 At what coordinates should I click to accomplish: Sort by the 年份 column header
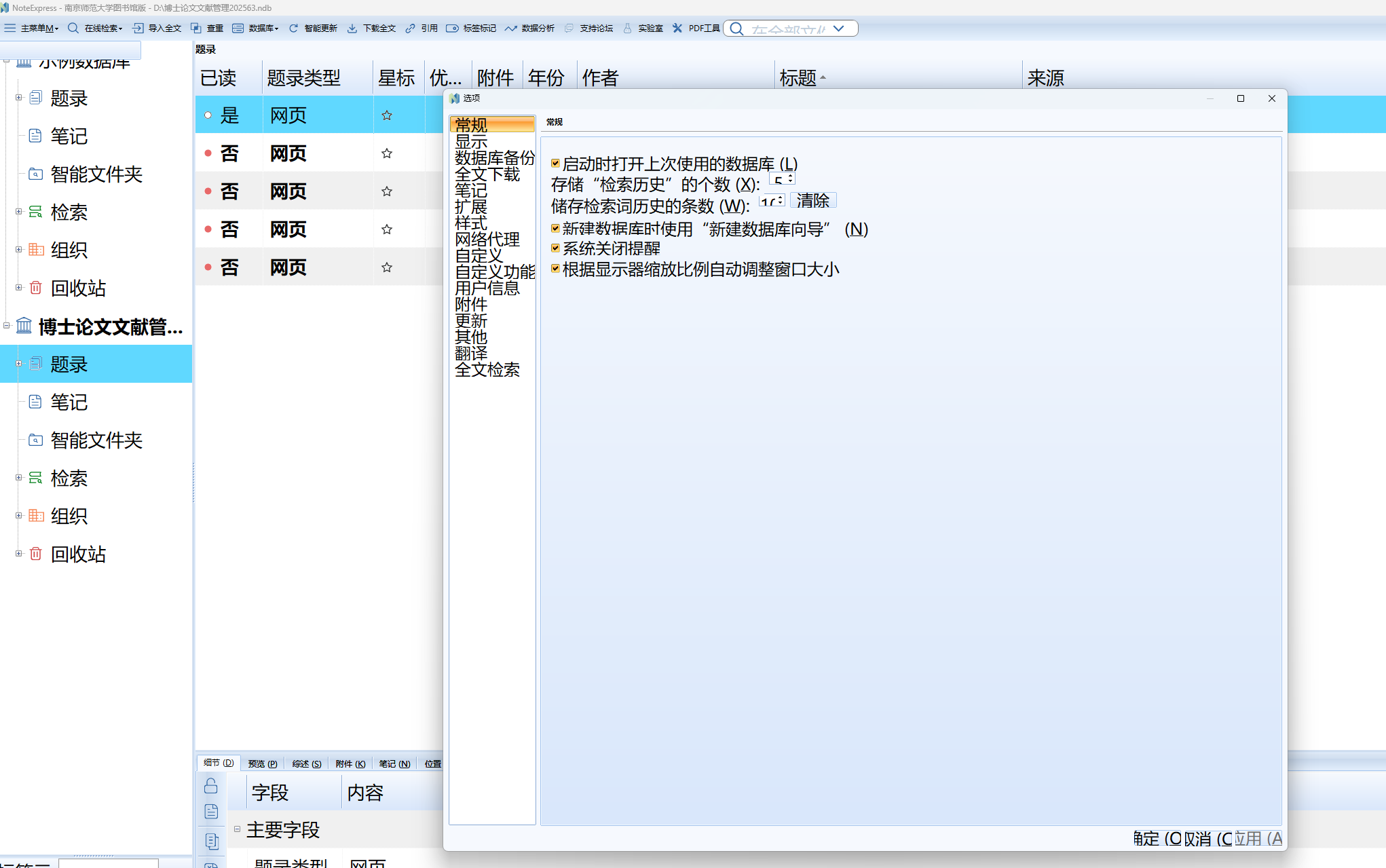[x=550, y=77]
